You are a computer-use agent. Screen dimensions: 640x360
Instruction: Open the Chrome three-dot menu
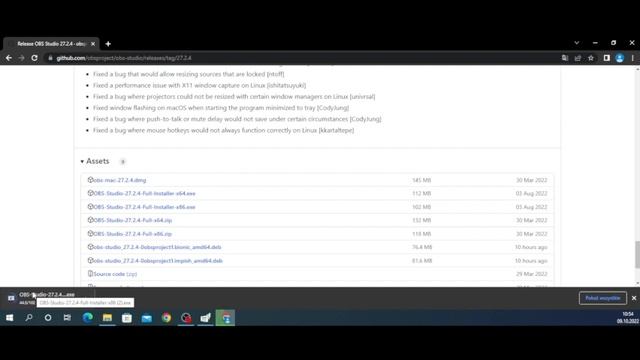click(x=633, y=58)
